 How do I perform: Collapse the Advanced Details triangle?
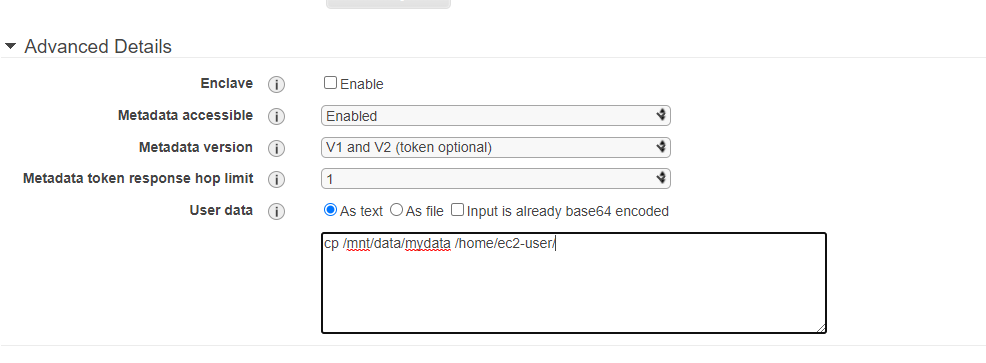click(10, 47)
